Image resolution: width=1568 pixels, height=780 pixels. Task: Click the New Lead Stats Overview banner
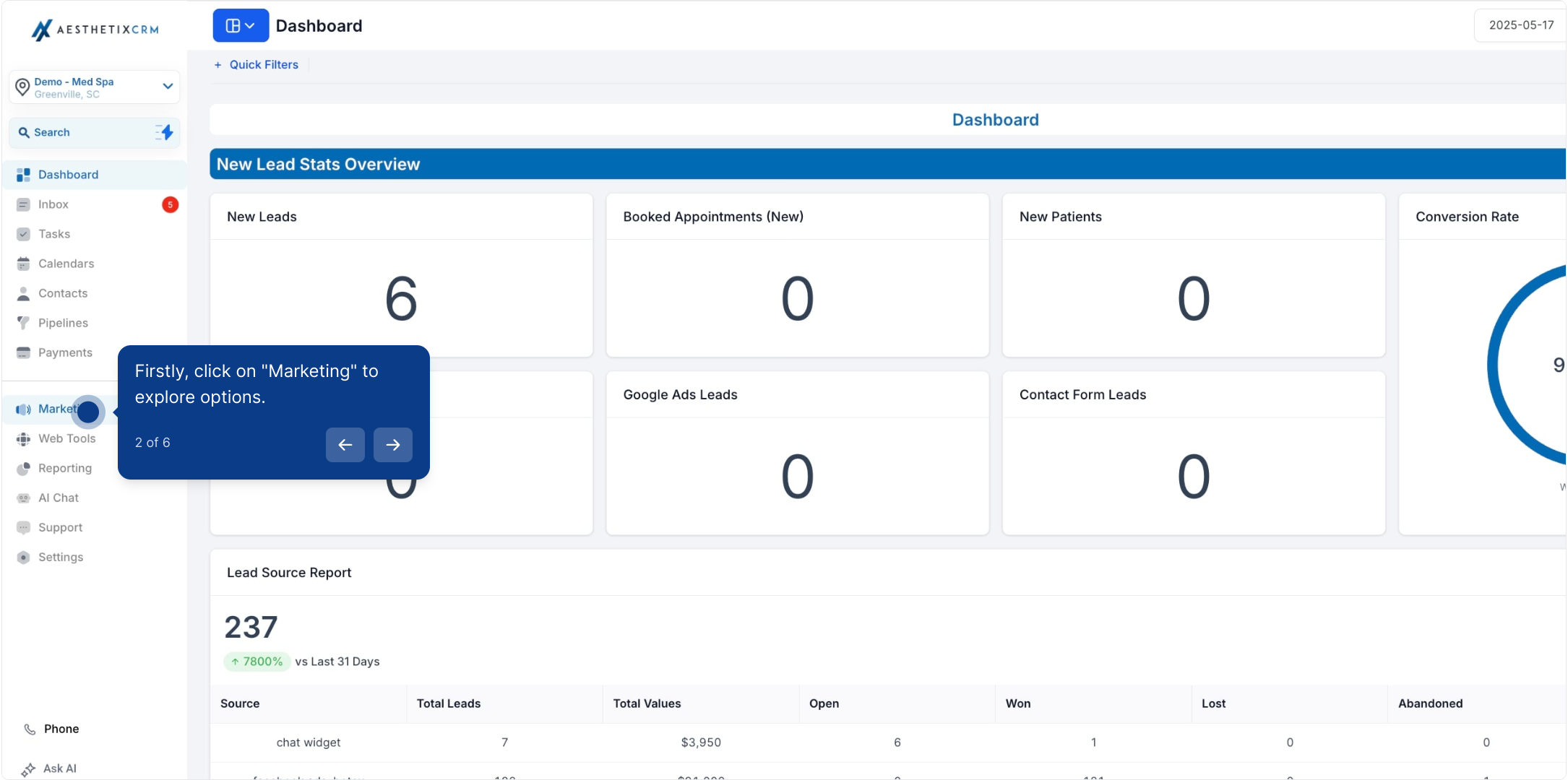pos(888,164)
